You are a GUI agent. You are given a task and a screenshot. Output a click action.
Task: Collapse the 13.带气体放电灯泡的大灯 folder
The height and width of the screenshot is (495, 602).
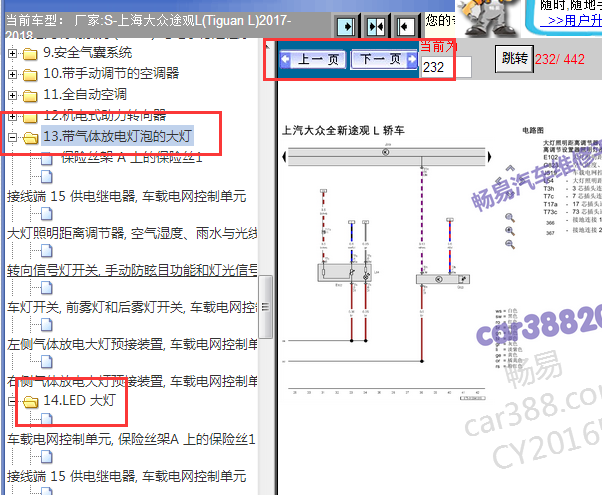coord(12,137)
